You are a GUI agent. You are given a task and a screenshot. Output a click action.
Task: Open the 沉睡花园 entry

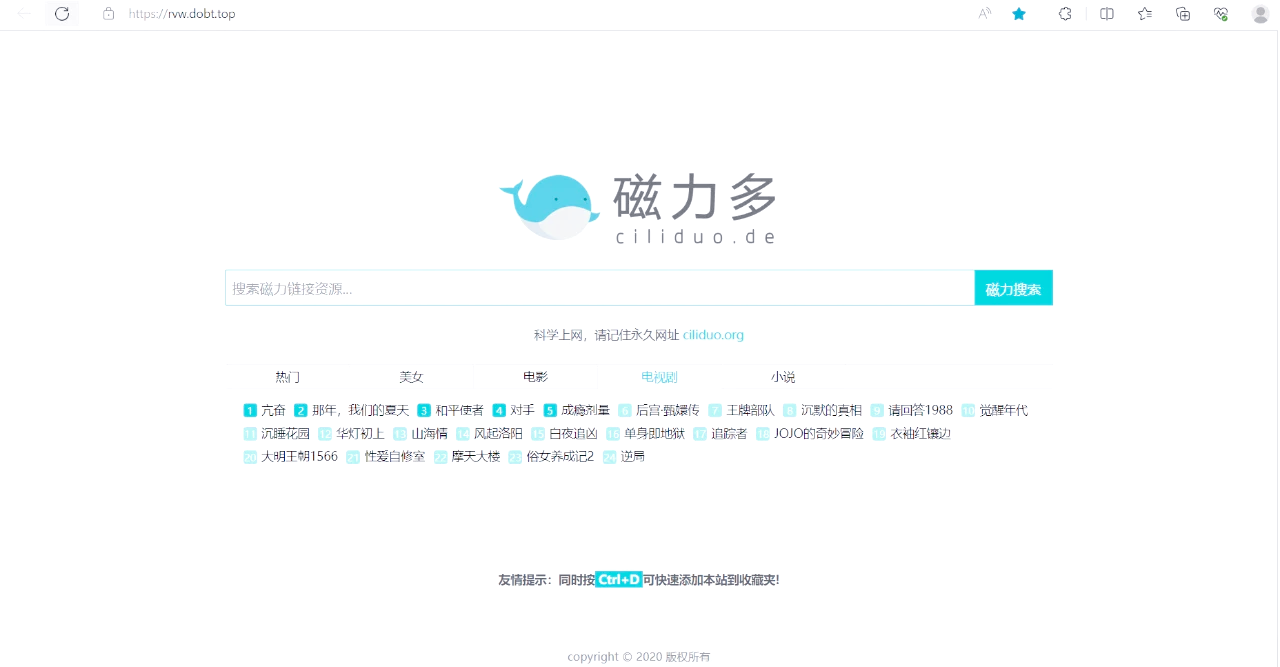(285, 434)
